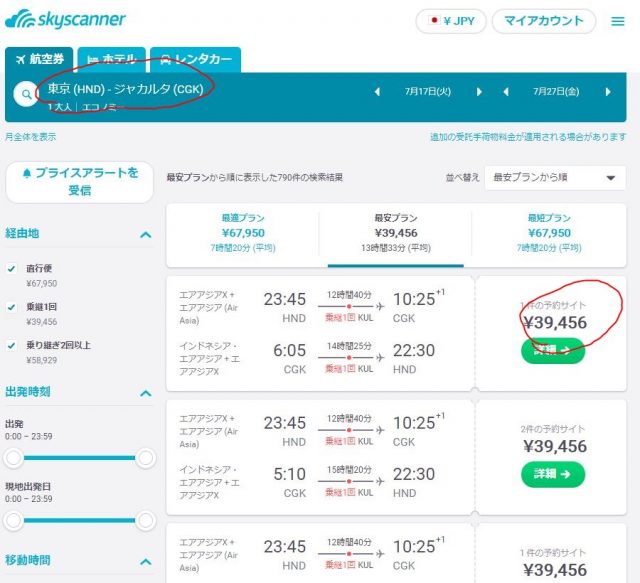This screenshot has height=583, width=640.
Task: Select the 最安プラン ¥39,456 tab
Action: coord(396,233)
